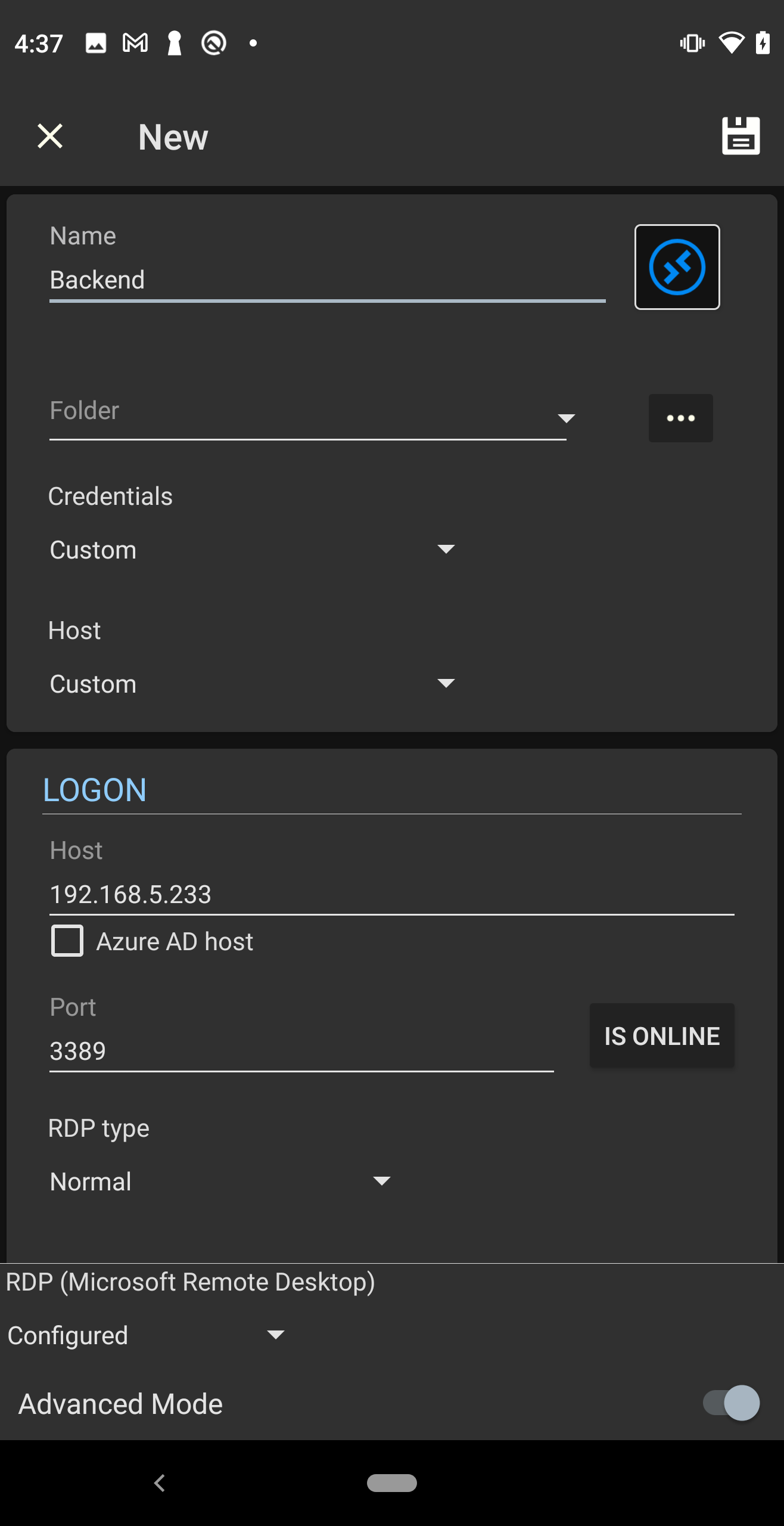Tap the save floppy disk icon
The width and height of the screenshot is (784, 1526).
point(741,136)
